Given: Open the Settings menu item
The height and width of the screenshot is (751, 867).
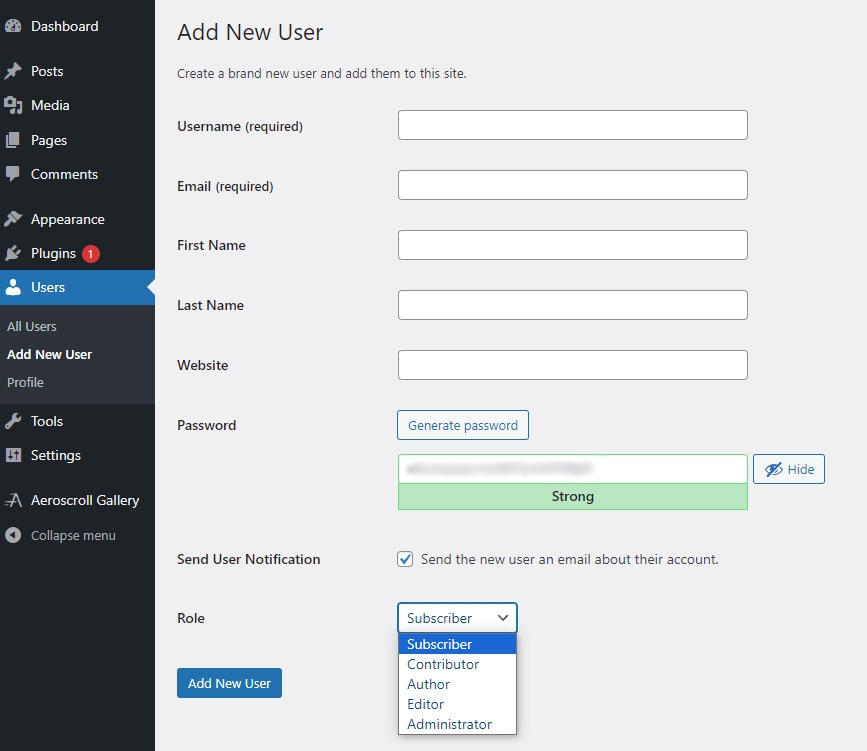Looking at the screenshot, I should pos(77,455).
